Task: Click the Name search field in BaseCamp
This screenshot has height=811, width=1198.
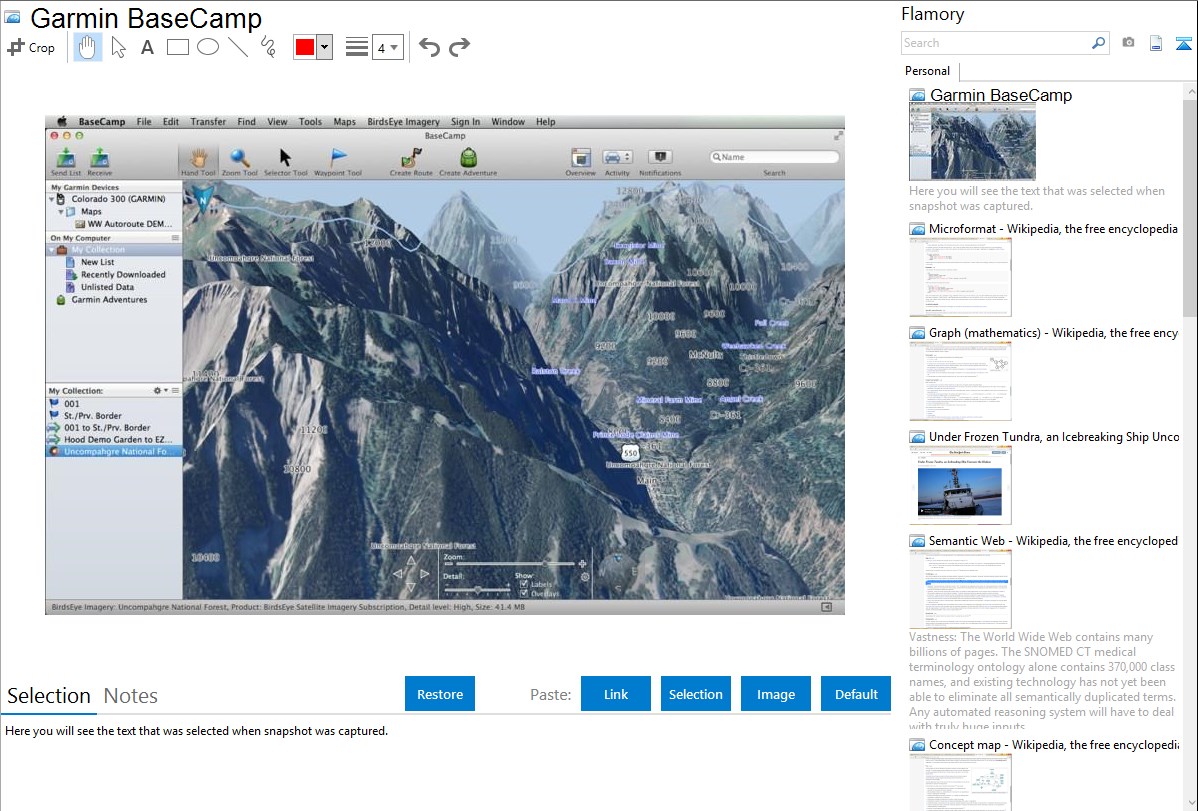Action: point(774,157)
